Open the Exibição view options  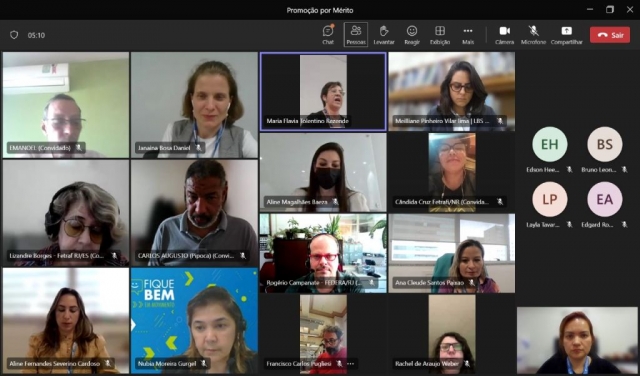(x=440, y=35)
